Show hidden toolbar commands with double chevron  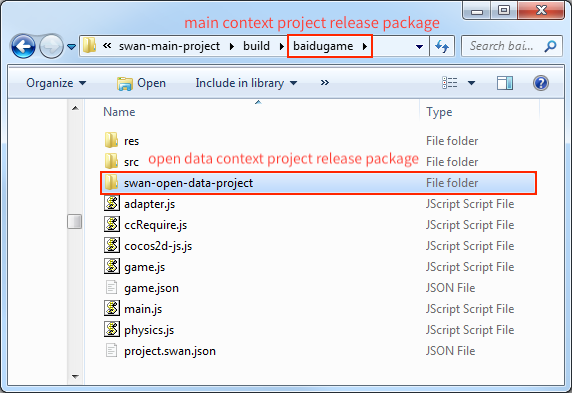[325, 83]
